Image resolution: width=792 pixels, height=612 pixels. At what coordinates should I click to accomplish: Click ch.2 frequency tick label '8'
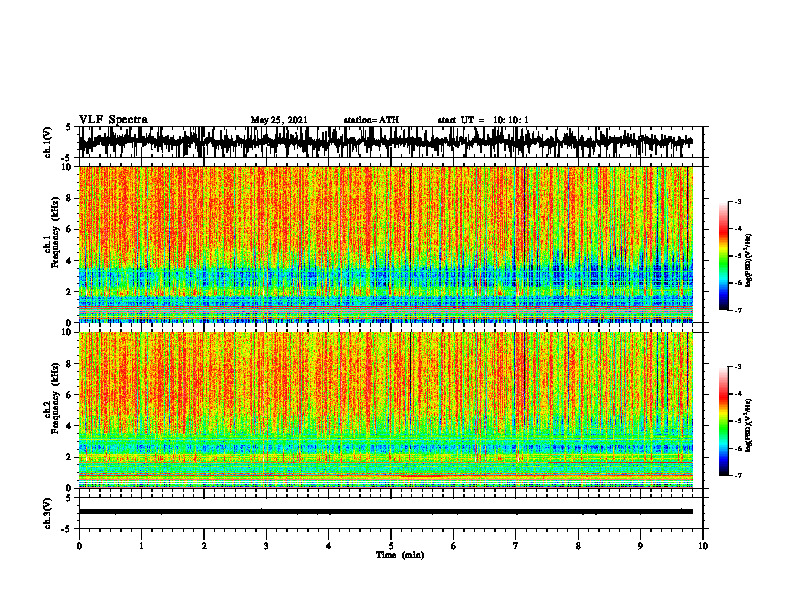tap(70, 364)
